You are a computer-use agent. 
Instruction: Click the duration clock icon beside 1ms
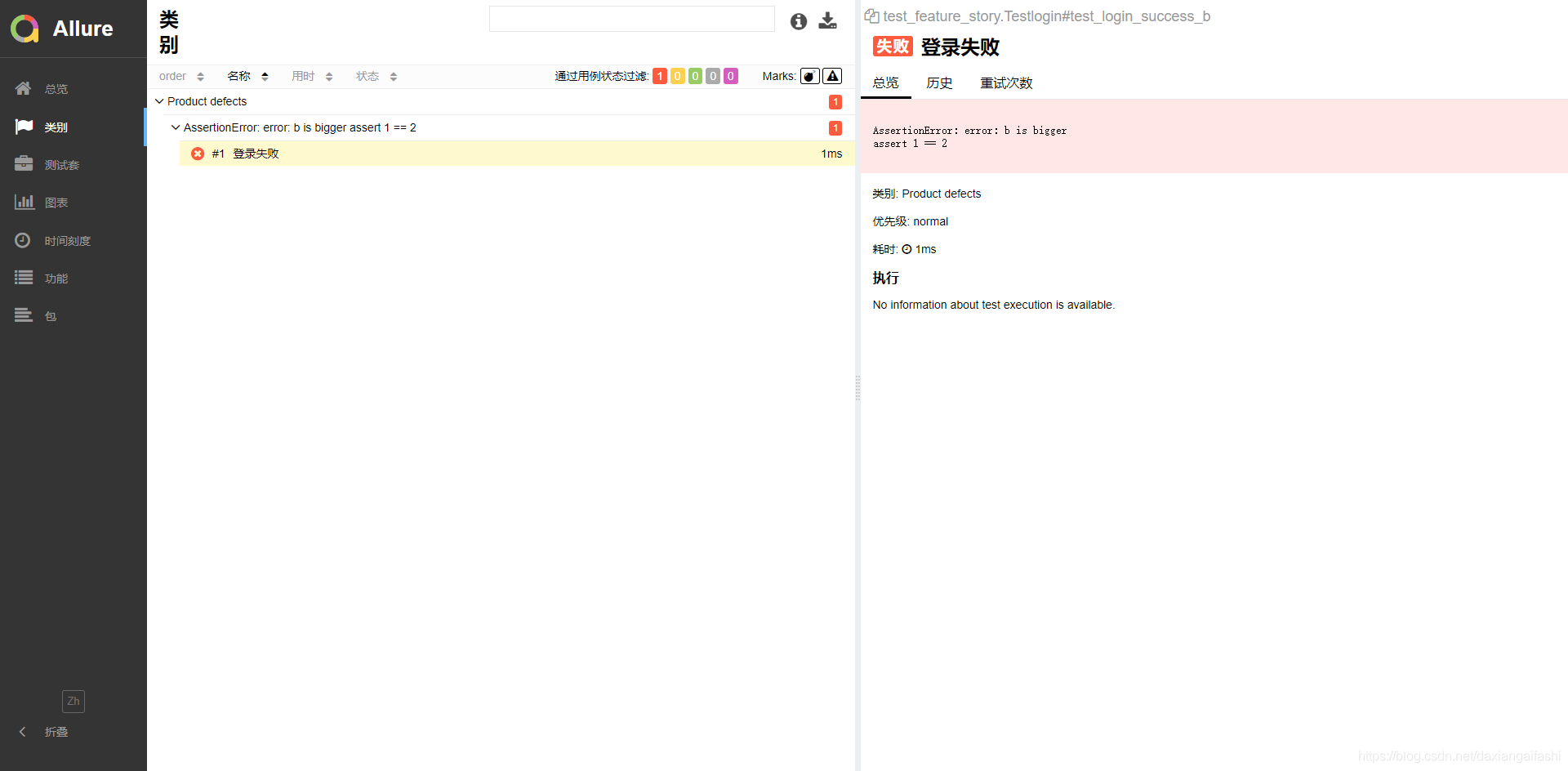[906, 249]
